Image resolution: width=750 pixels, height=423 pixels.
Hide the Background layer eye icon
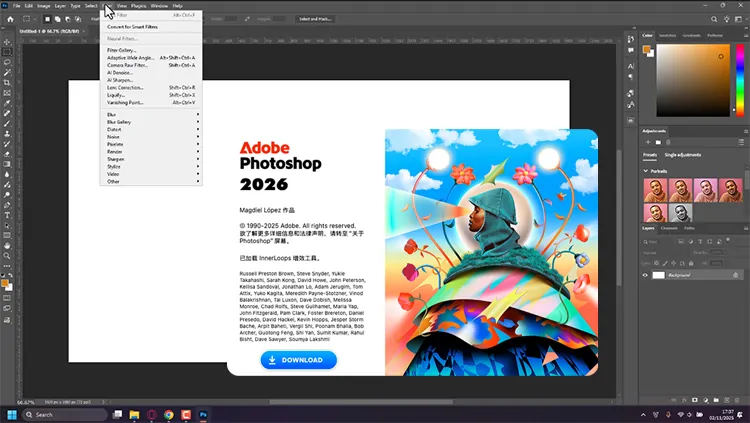pyautogui.click(x=645, y=275)
